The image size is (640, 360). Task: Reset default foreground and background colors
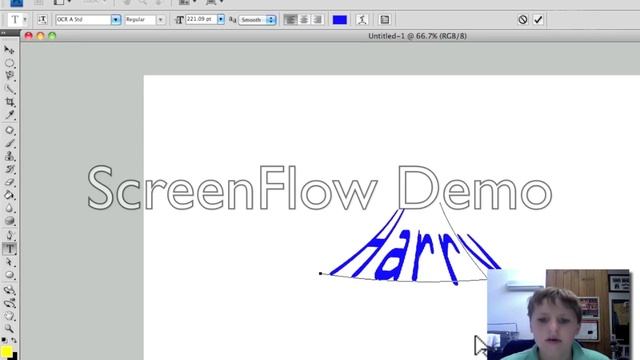4,340
